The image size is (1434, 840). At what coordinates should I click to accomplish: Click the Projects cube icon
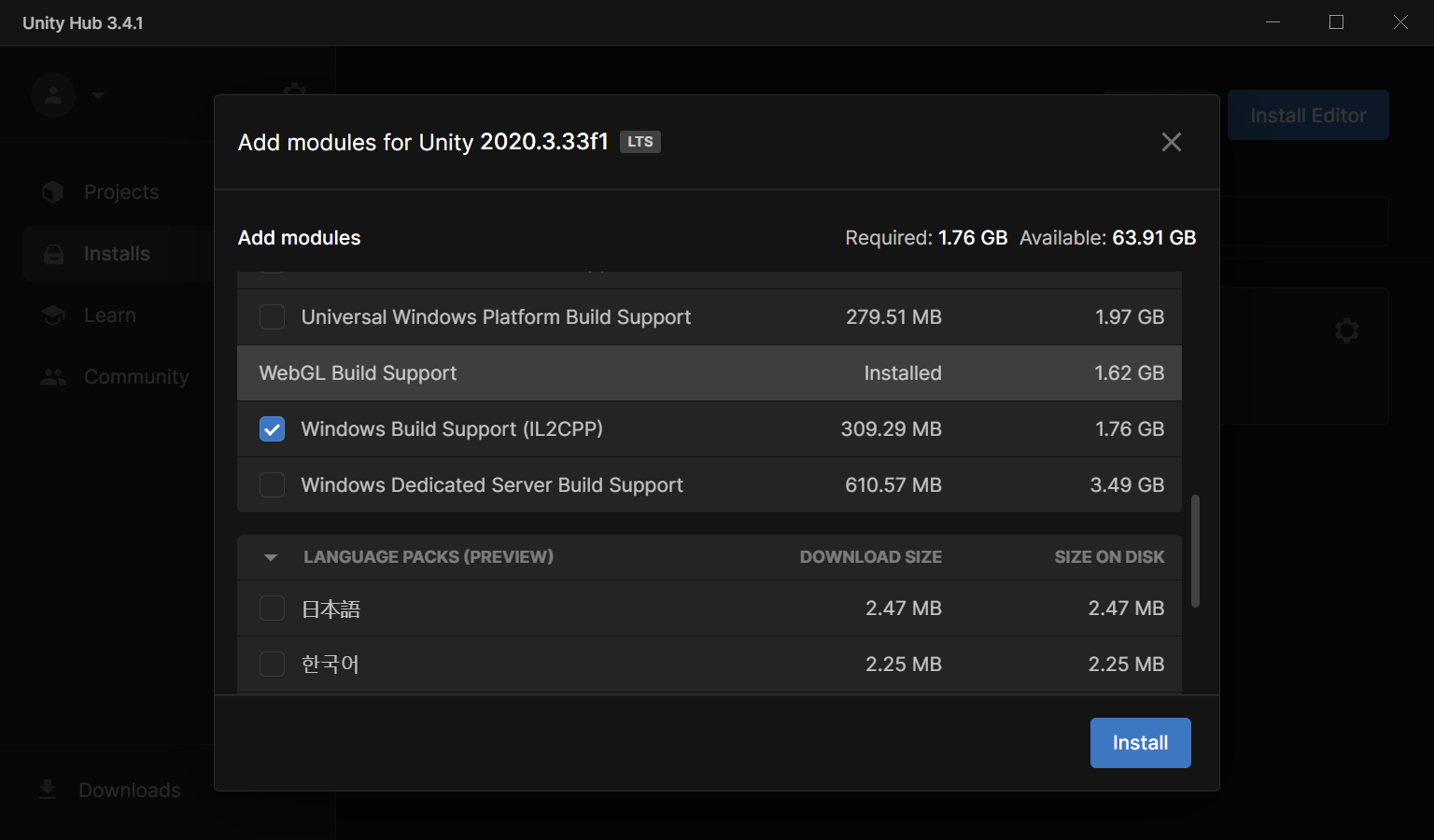pyautogui.click(x=53, y=192)
